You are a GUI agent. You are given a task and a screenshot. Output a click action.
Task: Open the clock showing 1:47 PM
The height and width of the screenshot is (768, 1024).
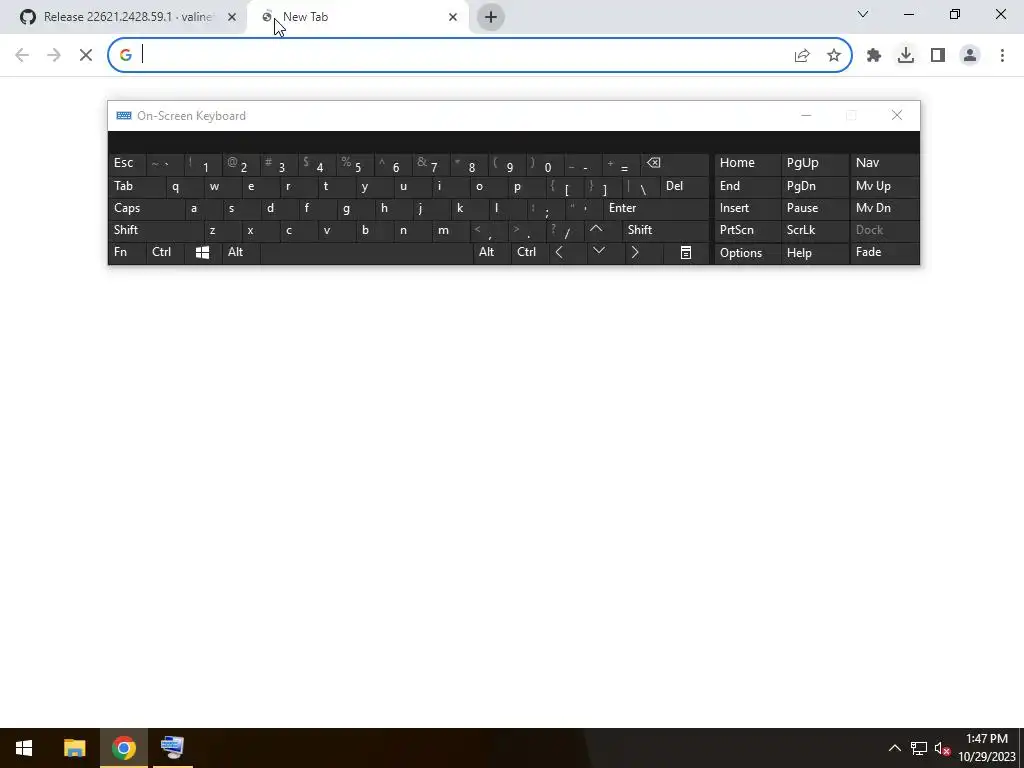point(987,748)
